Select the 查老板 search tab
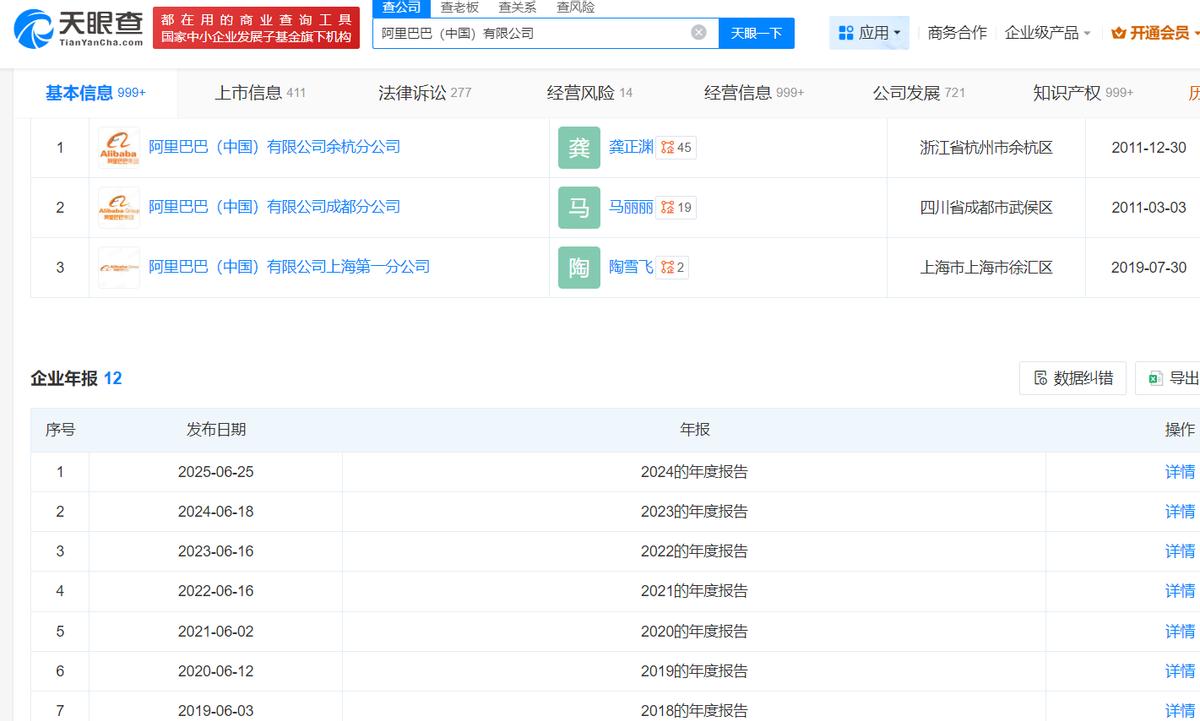The image size is (1200, 721). click(x=460, y=7)
